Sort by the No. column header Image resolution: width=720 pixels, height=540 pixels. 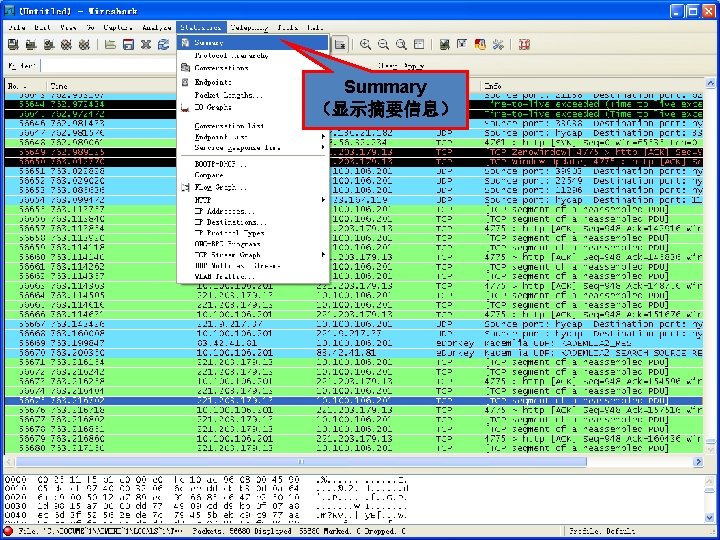point(26,86)
